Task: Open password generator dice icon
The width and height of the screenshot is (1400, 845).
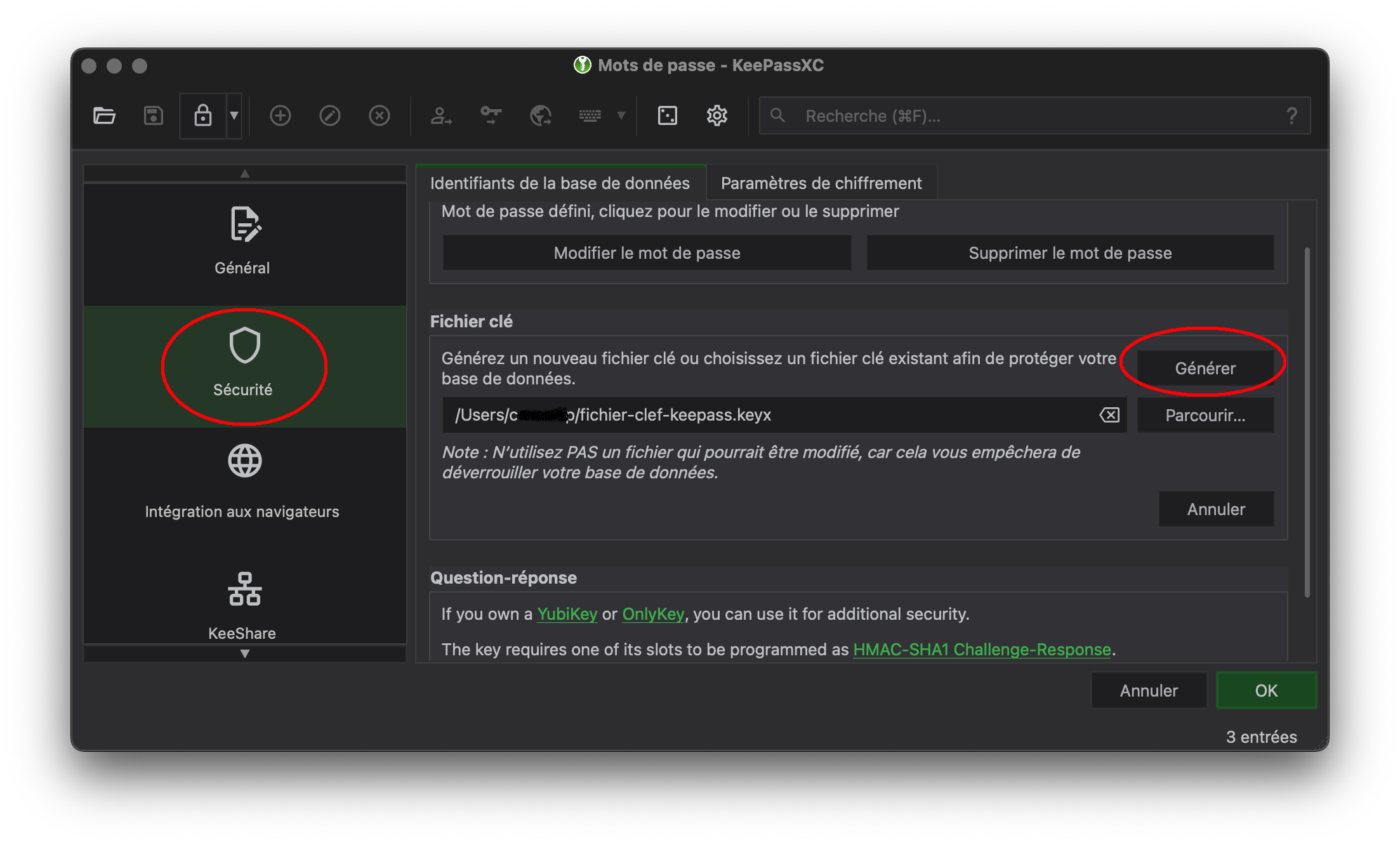Action: coord(667,115)
